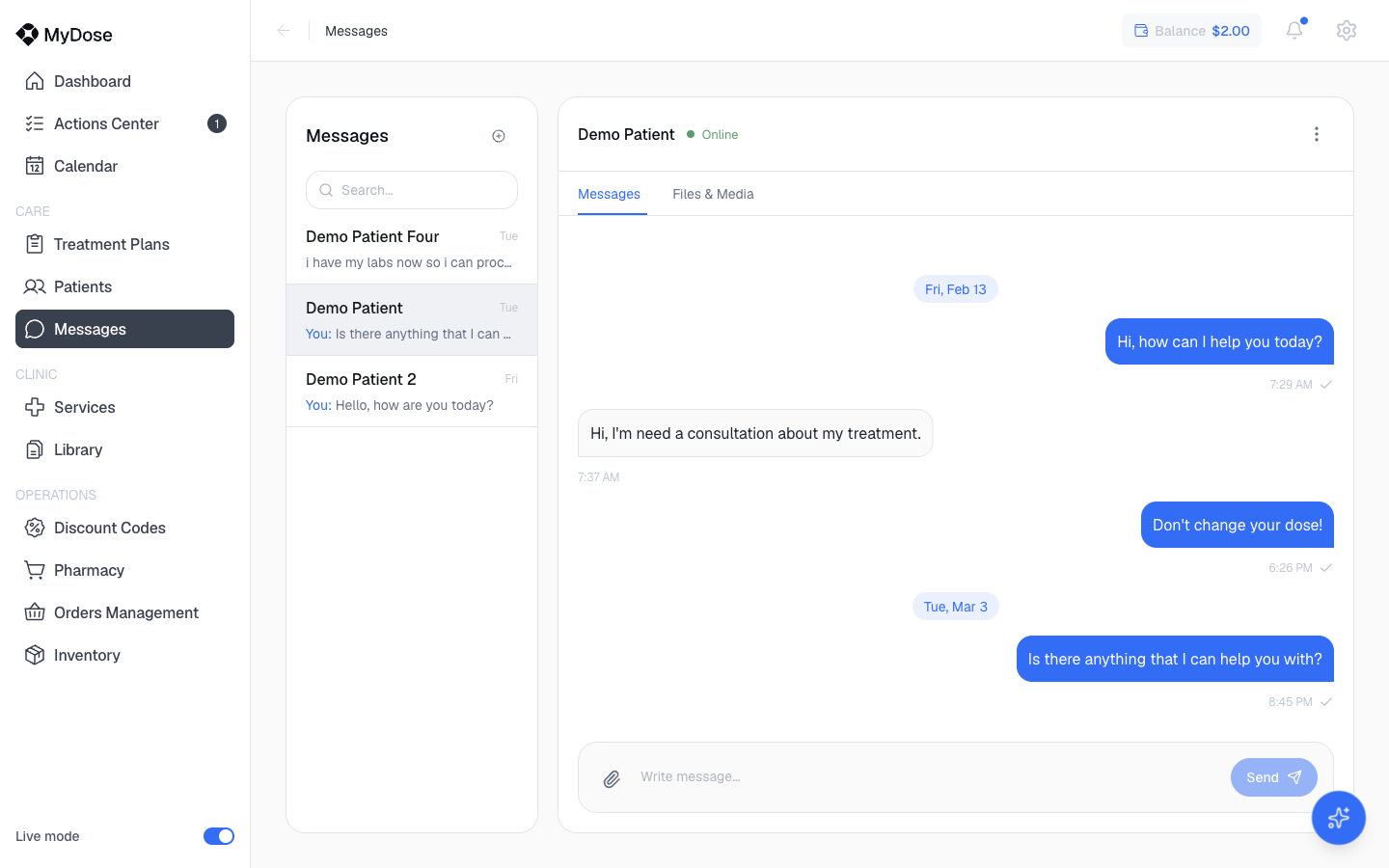This screenshot has width=1389, height=868.
Task: Click the new message plus icon
Action: 499,136
